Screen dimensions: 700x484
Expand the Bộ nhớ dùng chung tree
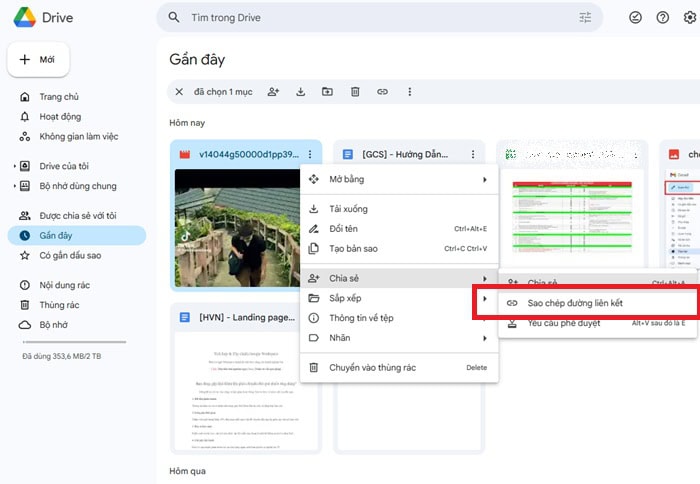[14, 186]
